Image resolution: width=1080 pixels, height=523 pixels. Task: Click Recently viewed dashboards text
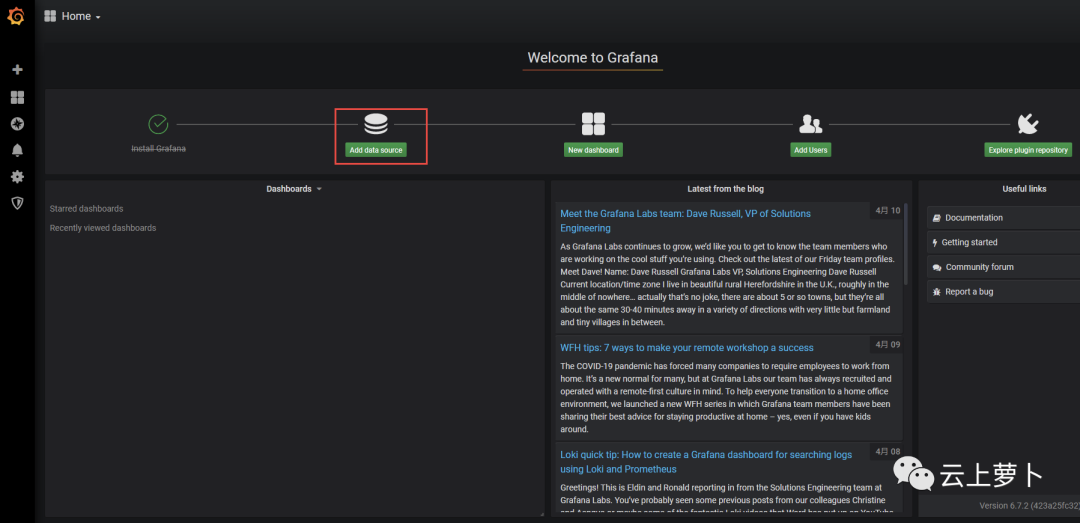103,228
